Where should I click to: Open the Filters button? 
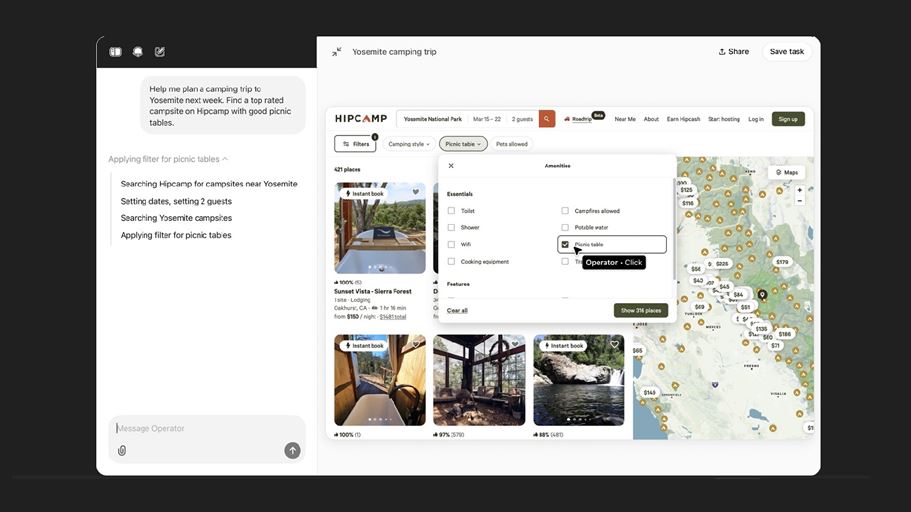click(356, 144)
